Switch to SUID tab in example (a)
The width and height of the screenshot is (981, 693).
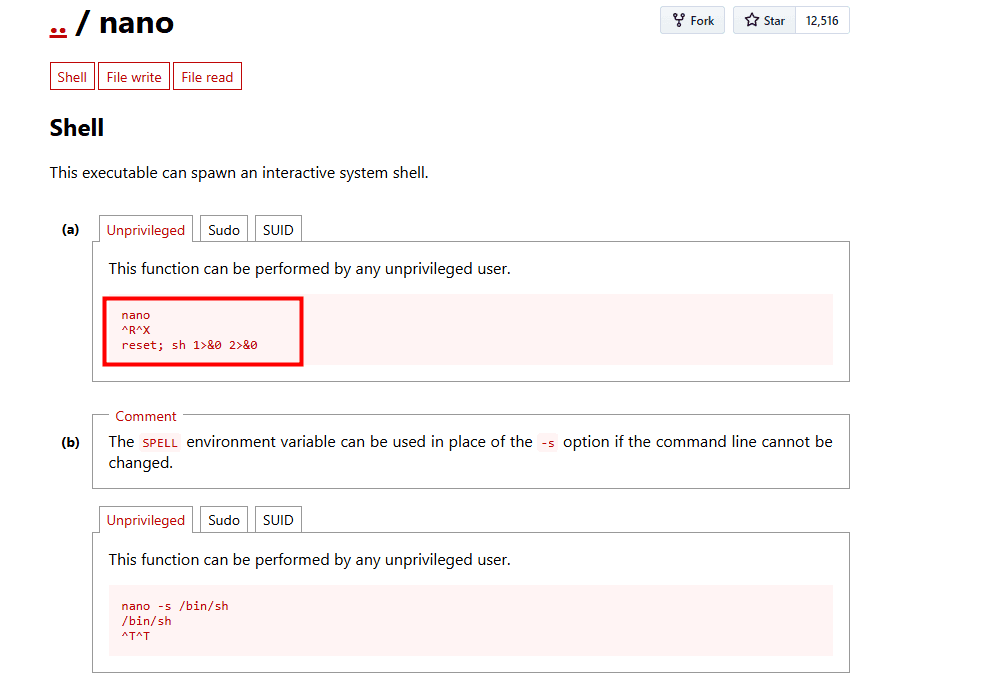pos(278,230)
